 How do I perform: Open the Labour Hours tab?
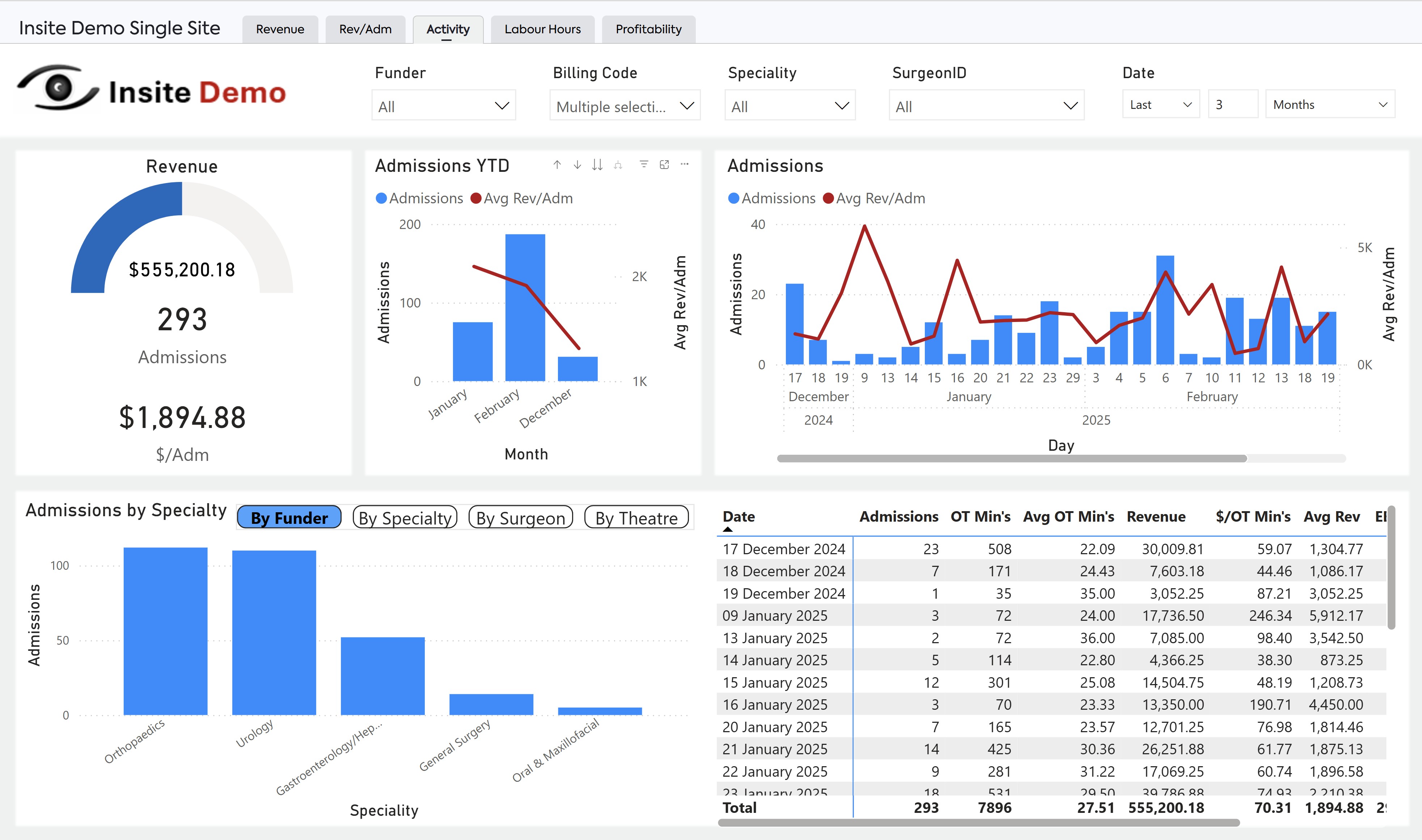(x=542, y=29)
